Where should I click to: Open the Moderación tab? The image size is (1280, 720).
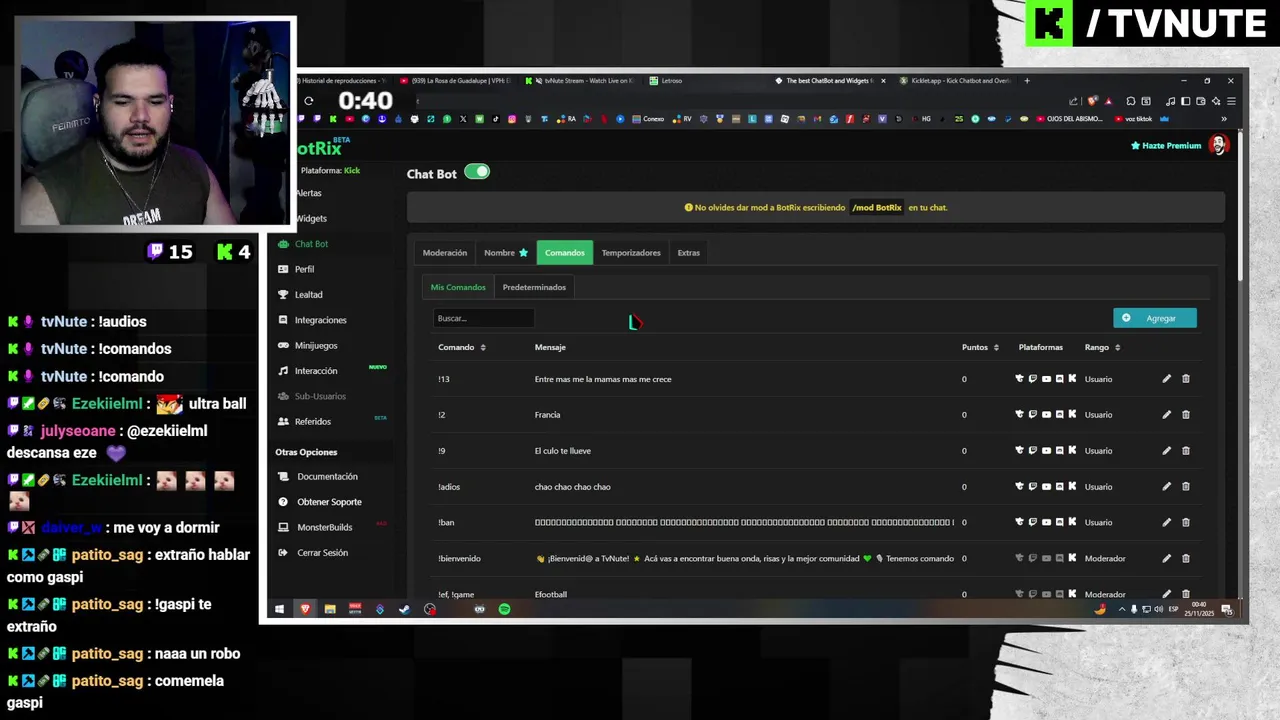tap(445, 253)
